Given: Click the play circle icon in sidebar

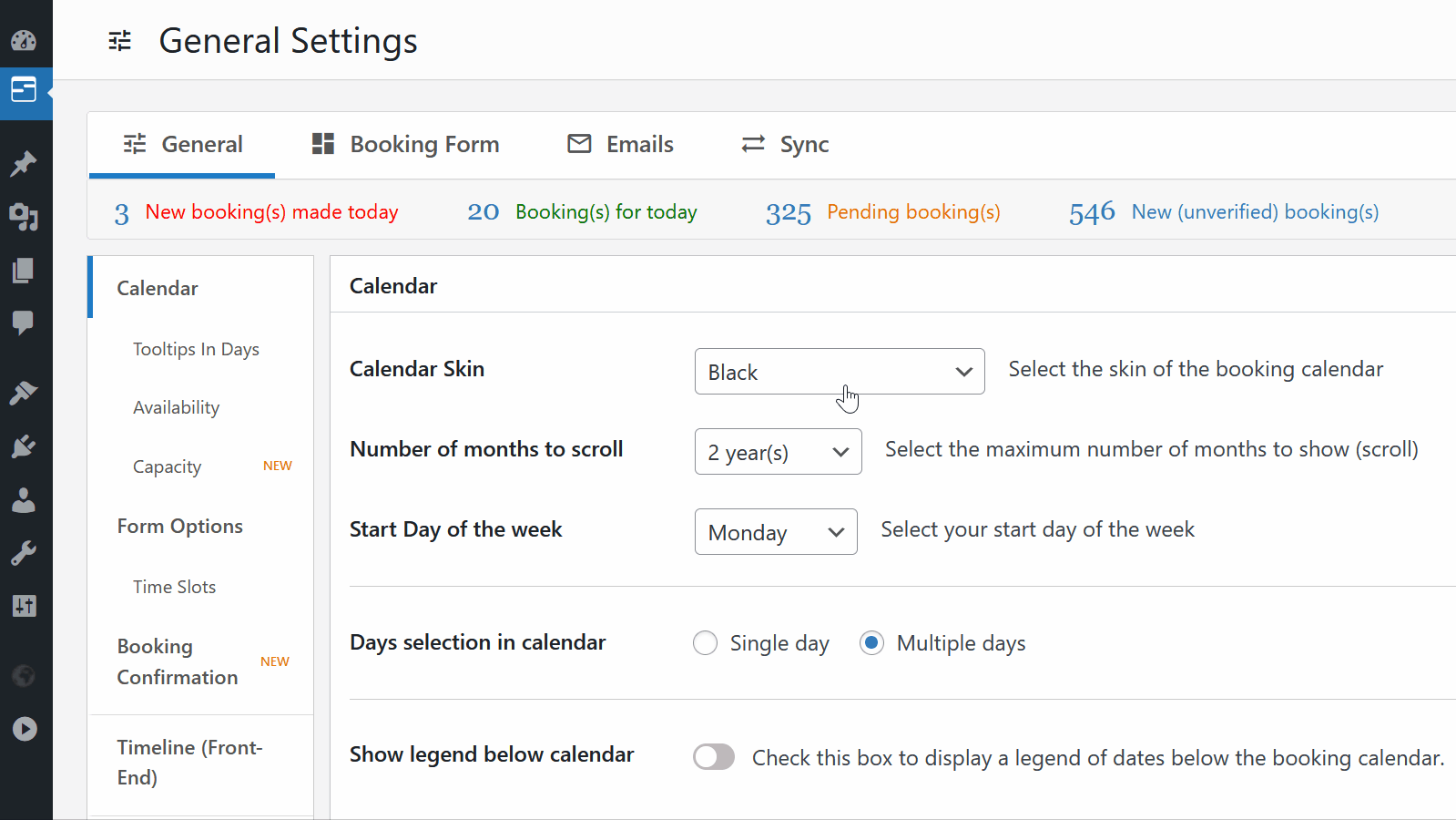Looking at the screenshot, I should point(25,729).
